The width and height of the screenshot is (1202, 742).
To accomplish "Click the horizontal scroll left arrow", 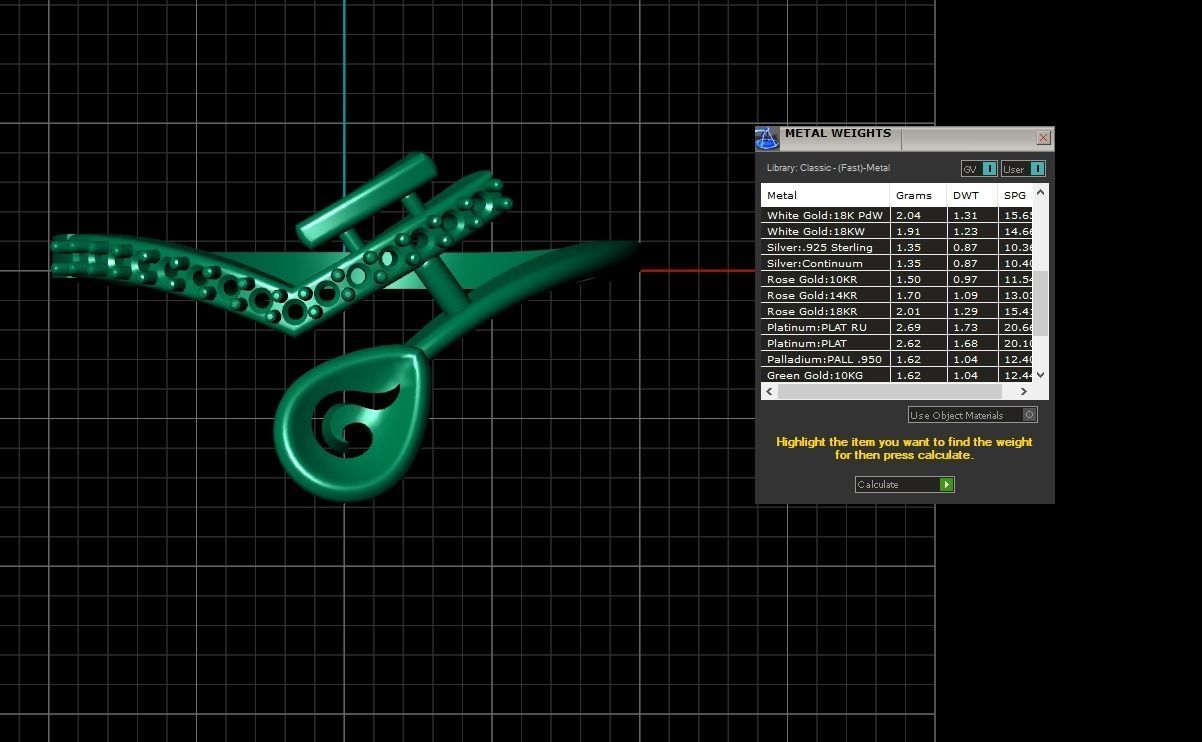I will pos(769,392).
